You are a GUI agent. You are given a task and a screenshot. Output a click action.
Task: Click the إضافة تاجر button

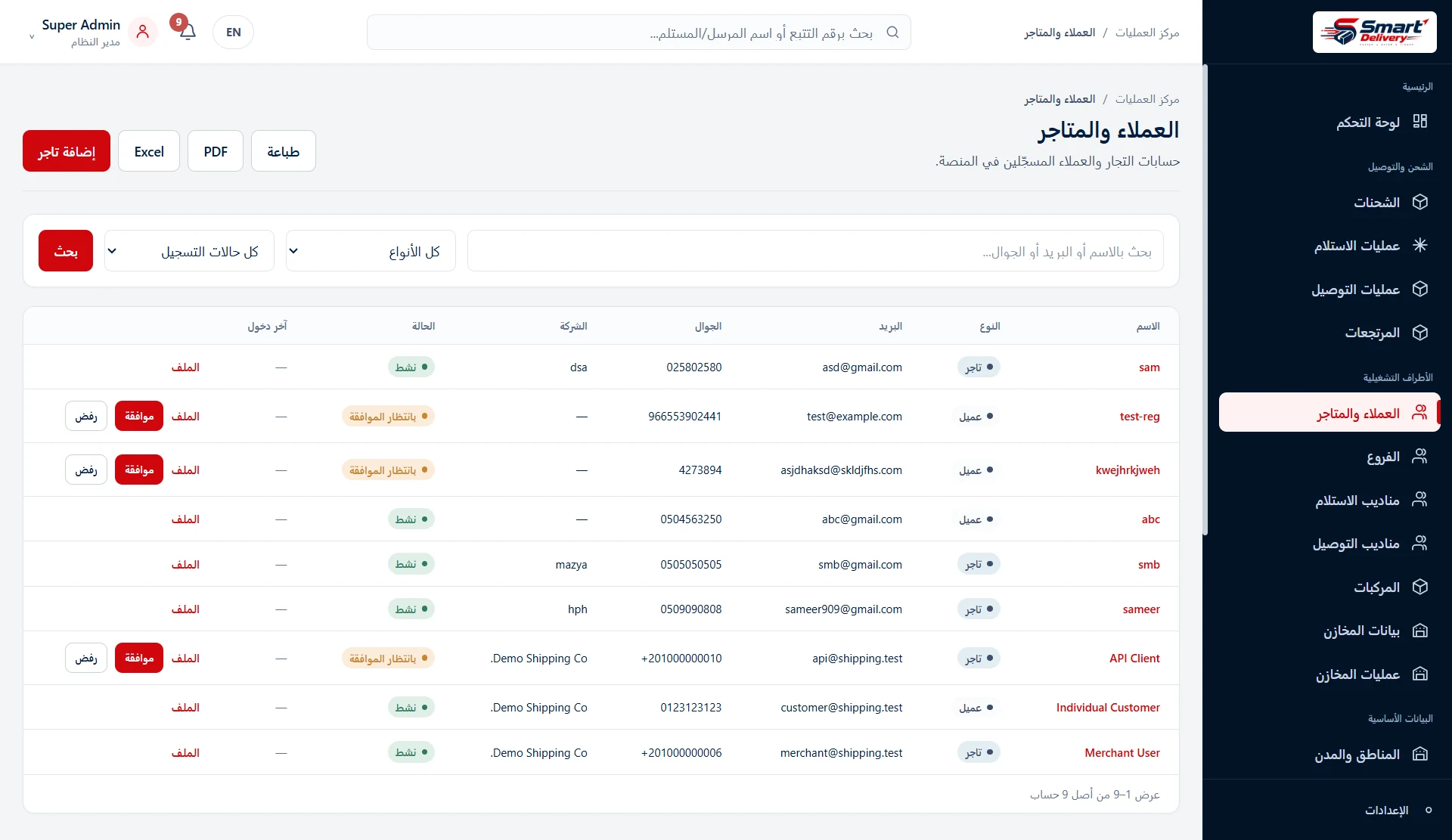pyautogui.click(x=67, y=151)
